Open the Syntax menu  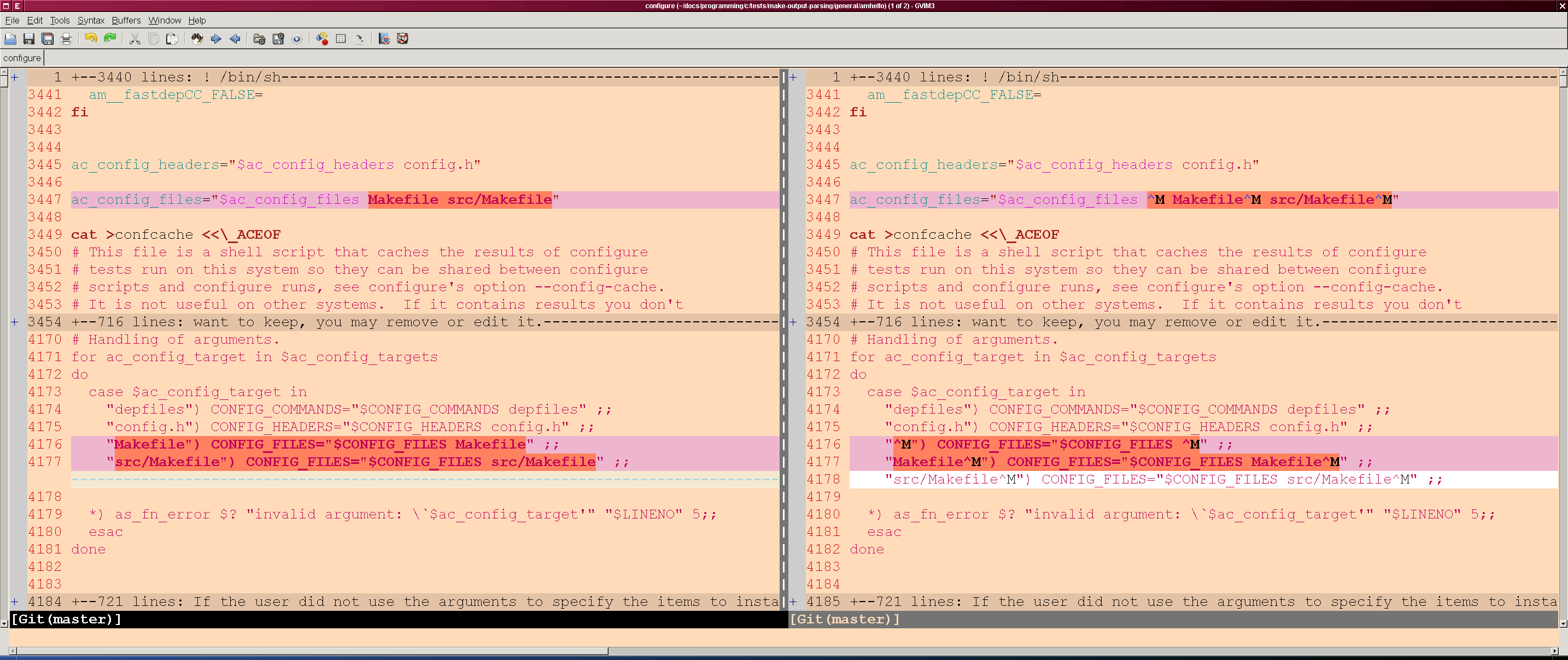click(91, 20)
